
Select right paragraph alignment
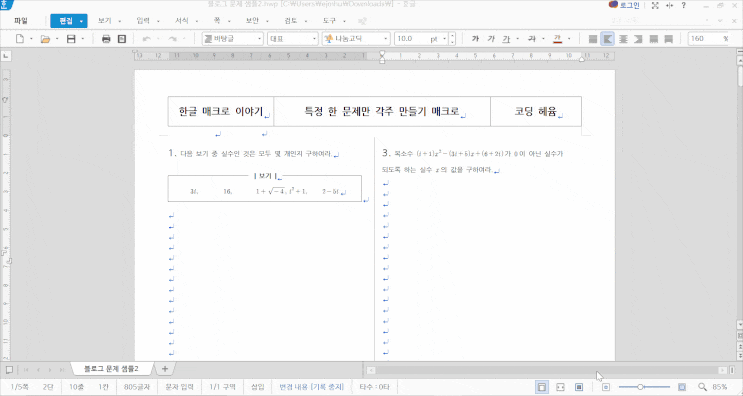638,39
